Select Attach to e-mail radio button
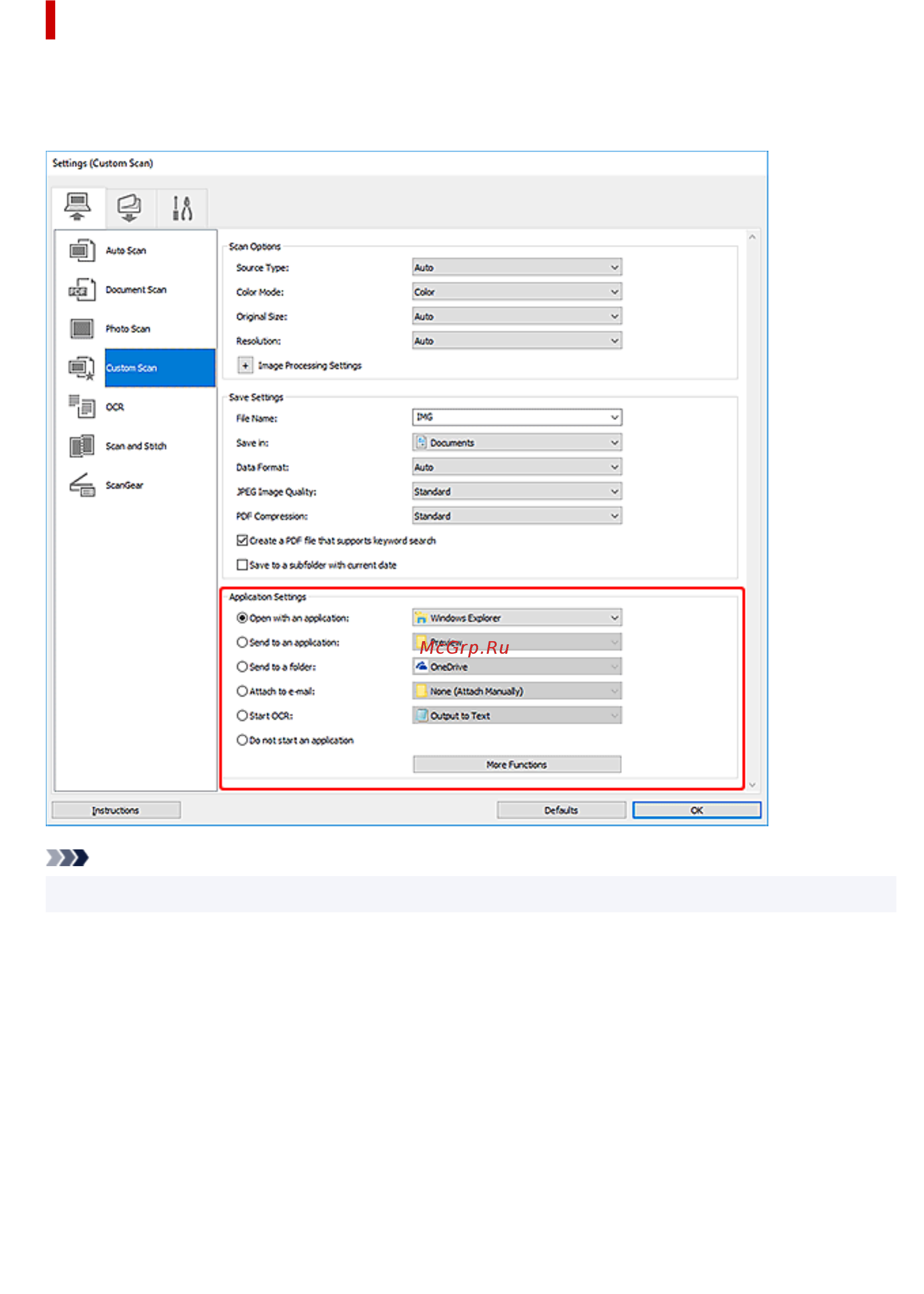This screenshot has height=1294, width=924. pos(242,691)
